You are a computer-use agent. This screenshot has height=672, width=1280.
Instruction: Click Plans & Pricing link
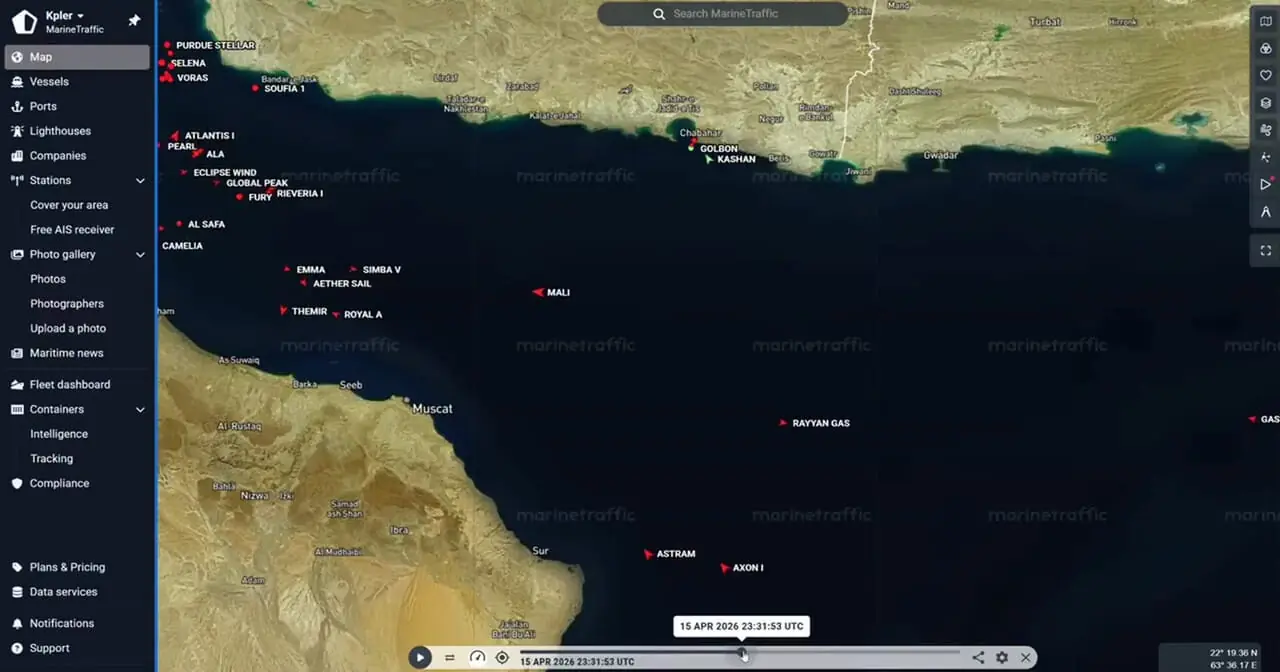pos(67,567)
